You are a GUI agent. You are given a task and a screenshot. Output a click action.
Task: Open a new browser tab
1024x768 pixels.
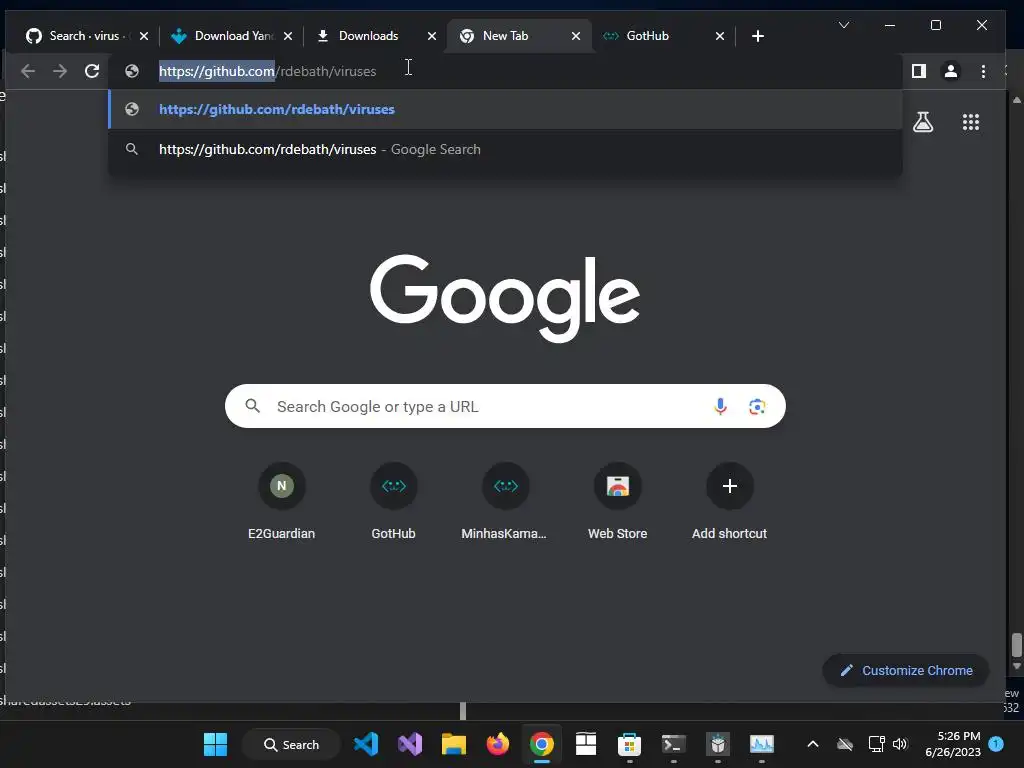tap(758, 36)
